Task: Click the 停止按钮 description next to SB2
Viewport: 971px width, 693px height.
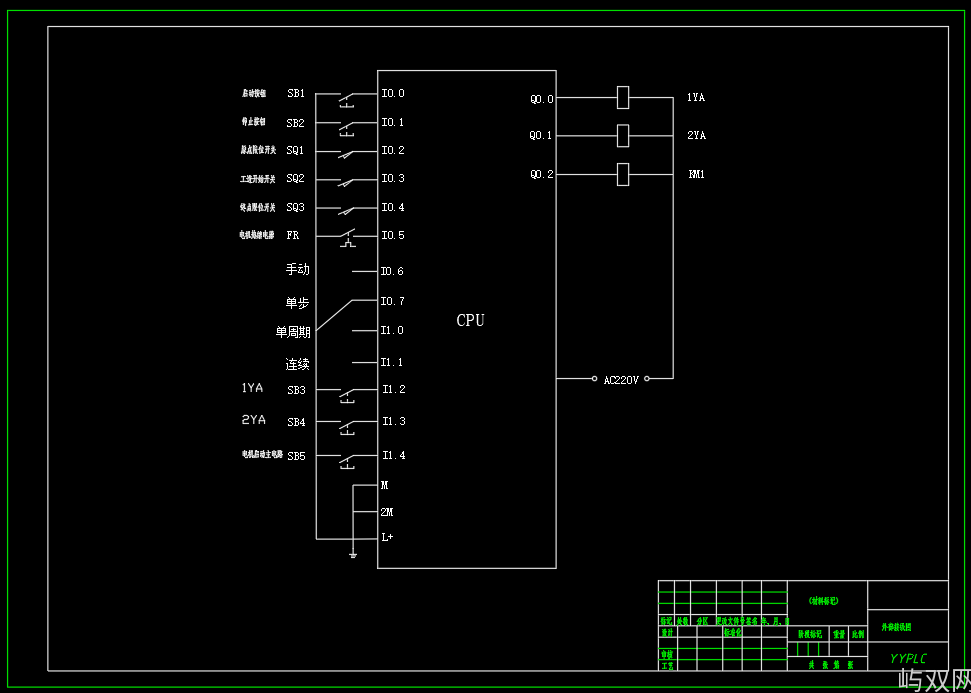Action: coord(254,122)
